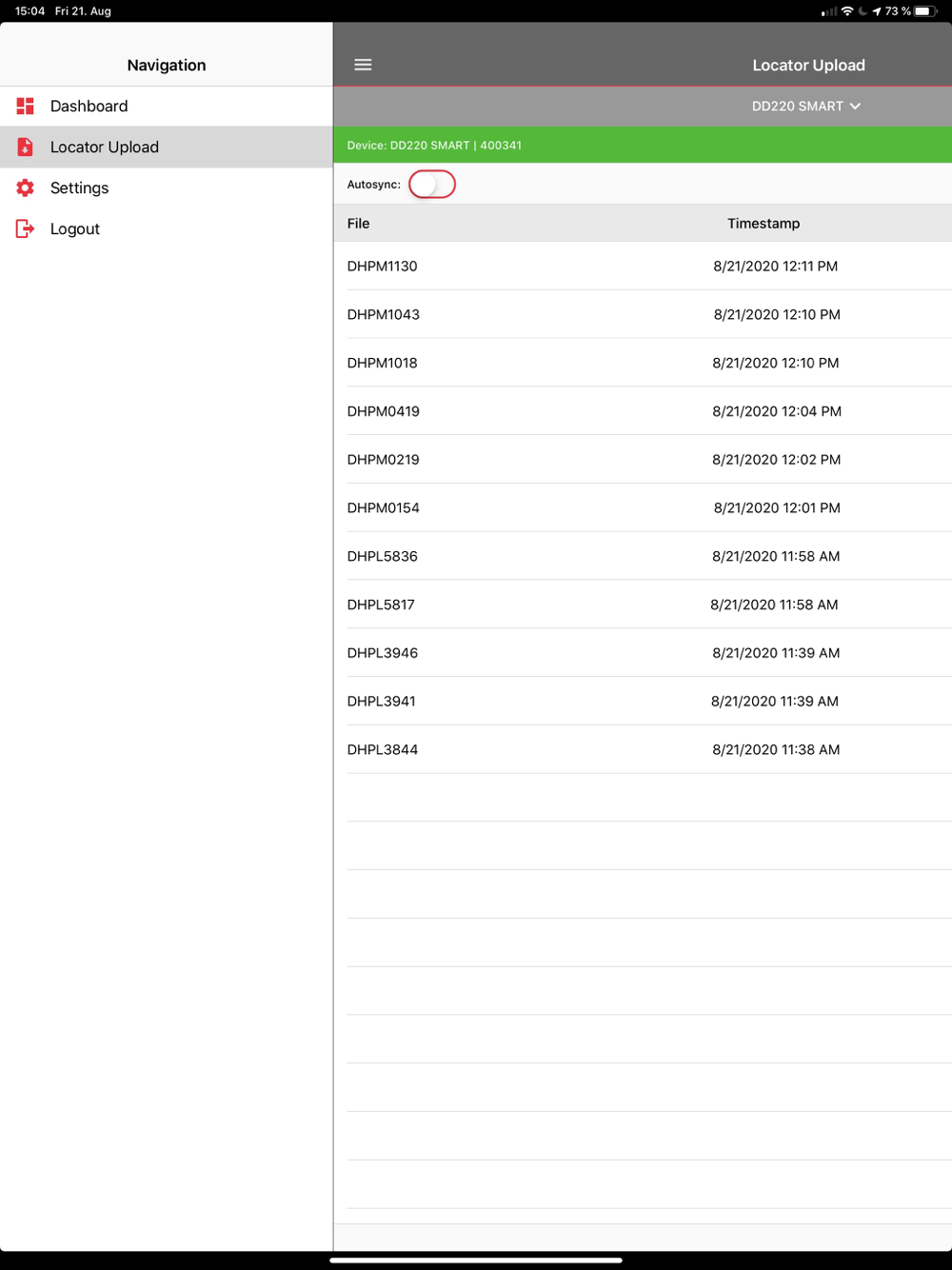Click the Locator Upload file icon
The width and height of the screenshot is (952, 1270).
(x=26, y=147)
